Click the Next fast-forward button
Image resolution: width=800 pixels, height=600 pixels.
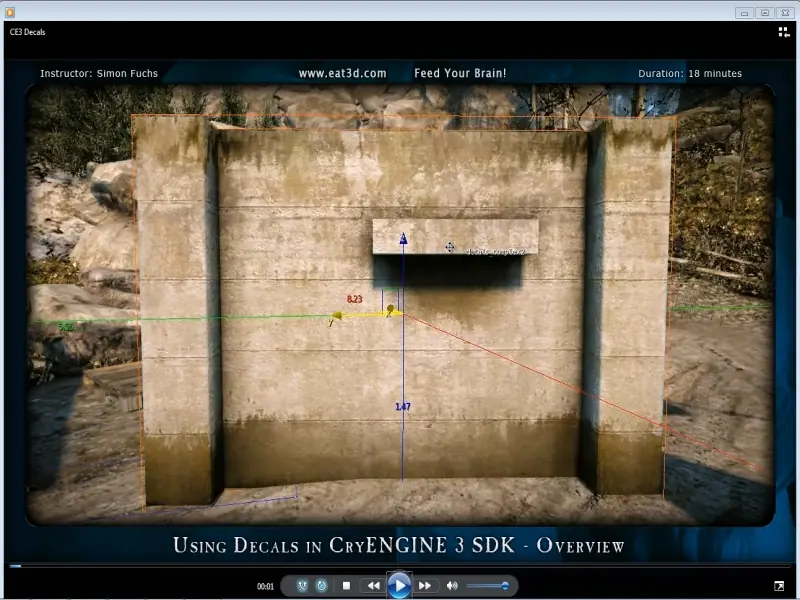(x=424, y=586)
